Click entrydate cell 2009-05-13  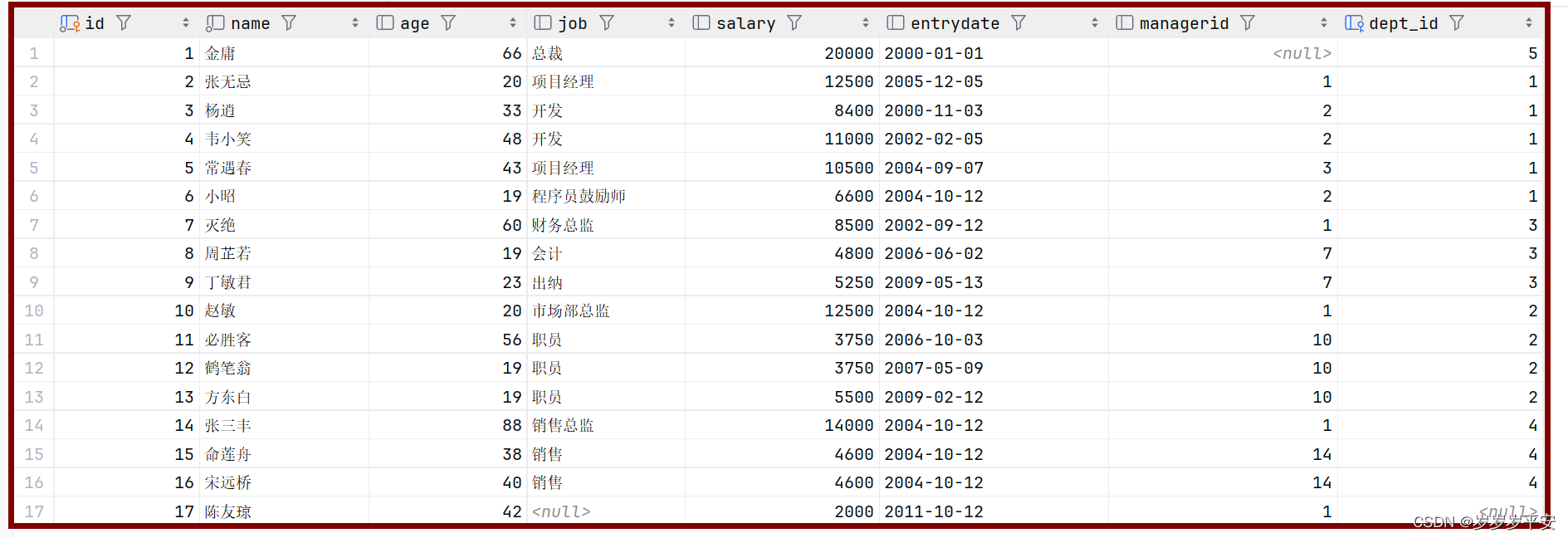934,282
